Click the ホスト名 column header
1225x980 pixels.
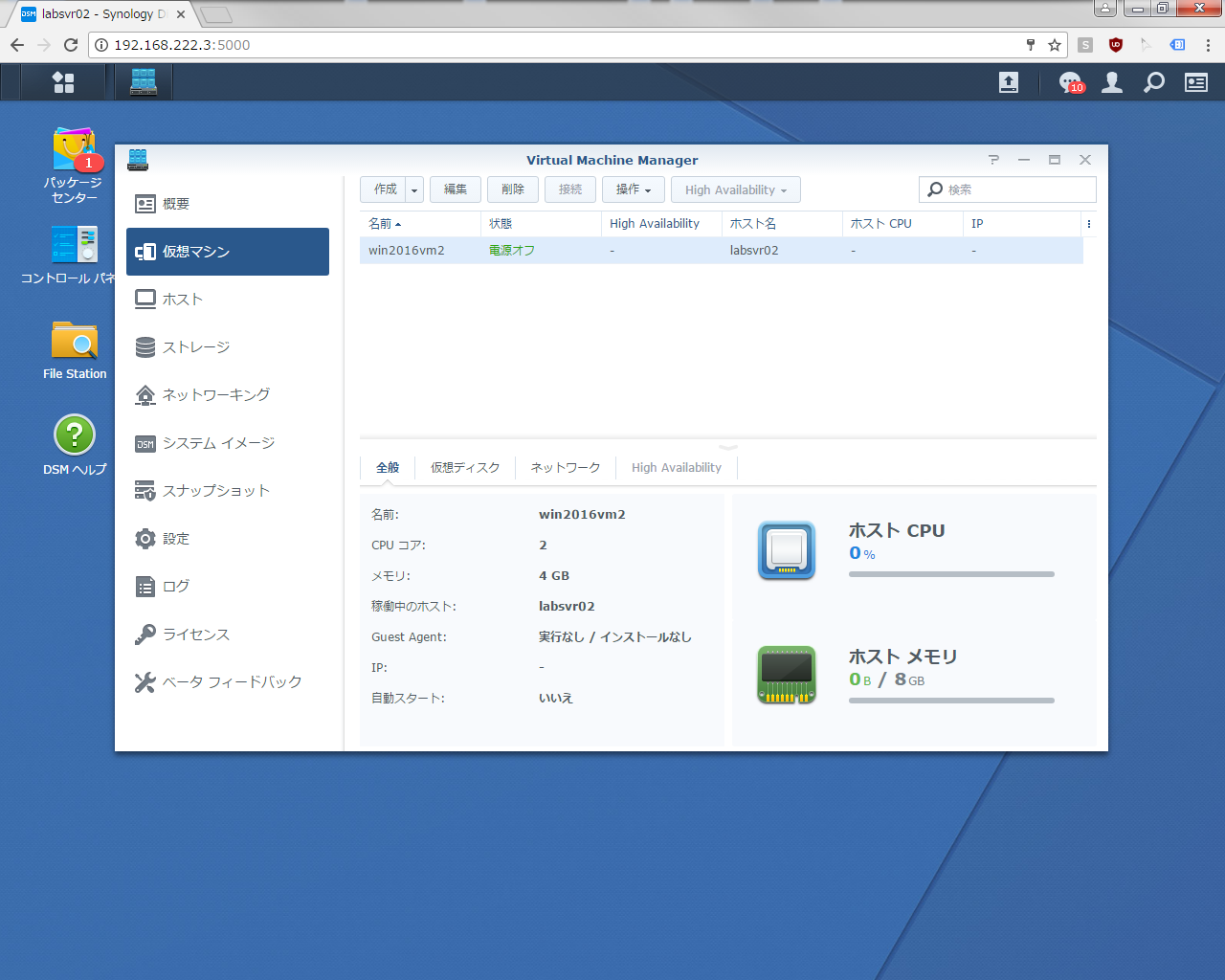(x=782, y=224)
